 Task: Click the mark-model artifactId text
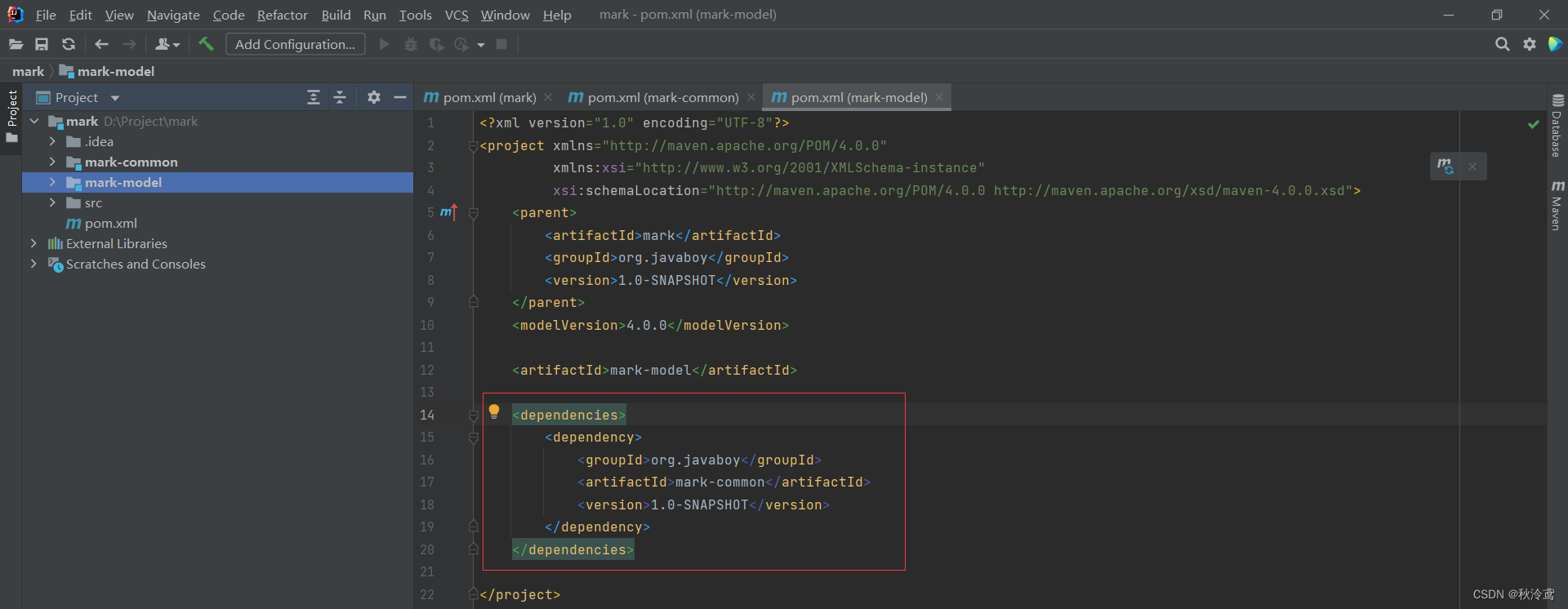(x=651, y=371)
